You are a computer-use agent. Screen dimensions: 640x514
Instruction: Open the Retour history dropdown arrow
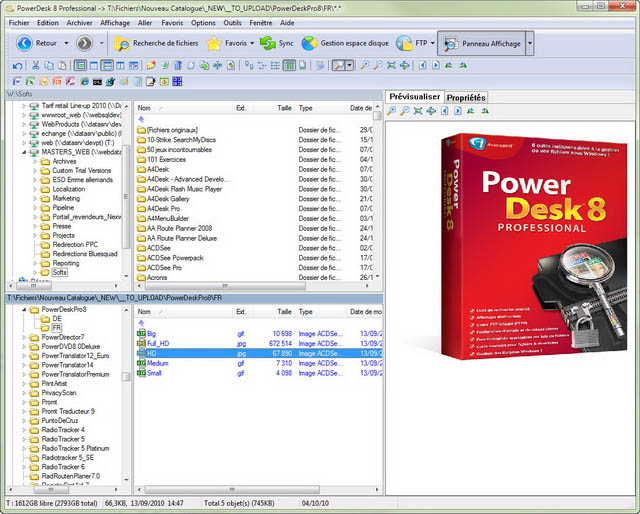tap(66, 43)
